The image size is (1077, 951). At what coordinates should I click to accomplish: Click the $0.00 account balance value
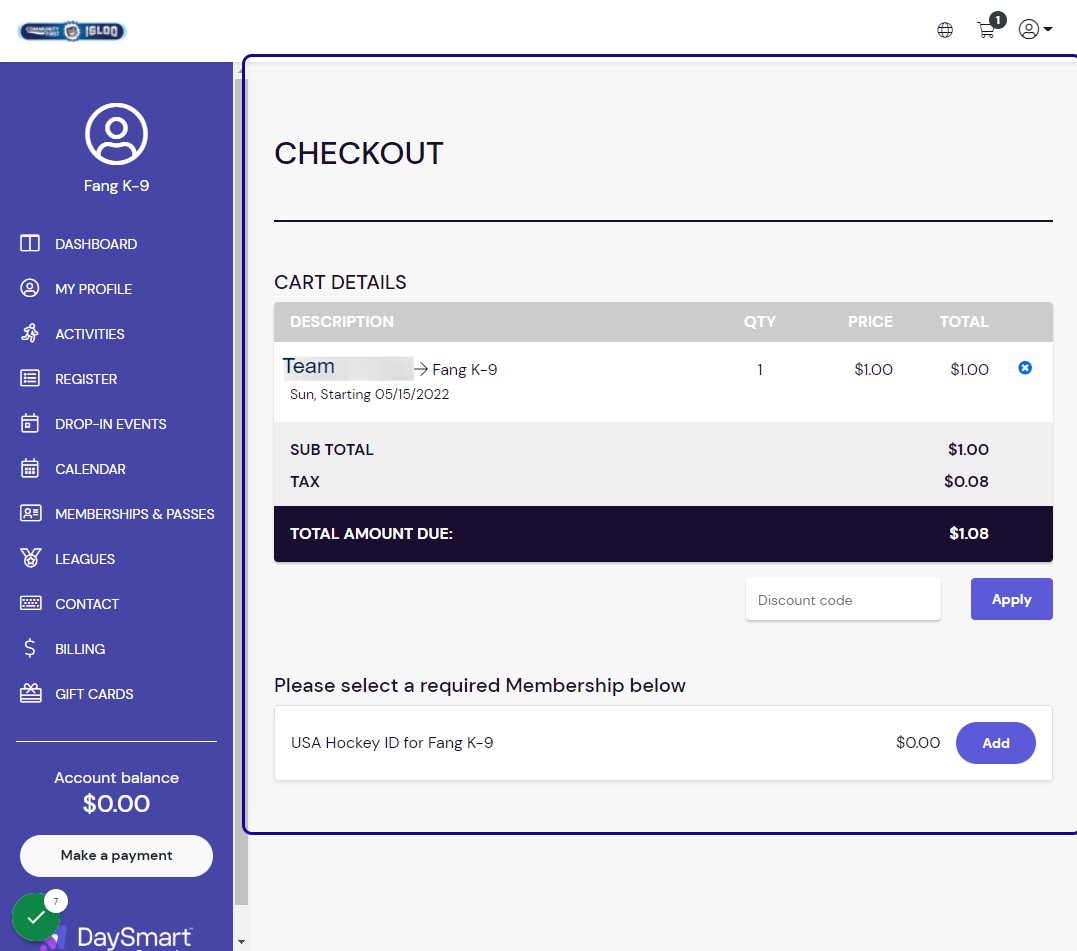pyautogui.click(x=116, y=803)
